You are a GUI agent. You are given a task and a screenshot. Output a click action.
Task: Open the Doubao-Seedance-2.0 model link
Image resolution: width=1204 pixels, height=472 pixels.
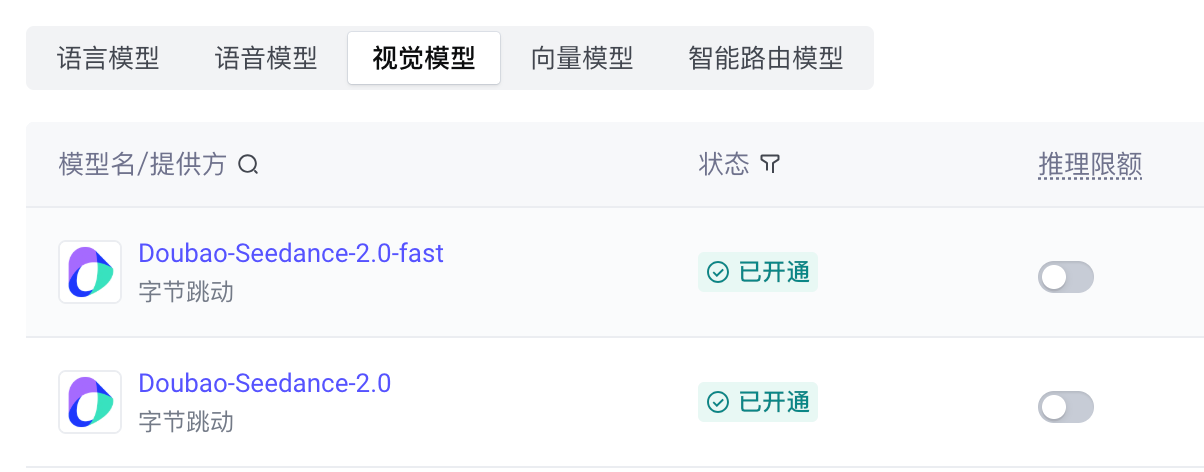[265, 383]
